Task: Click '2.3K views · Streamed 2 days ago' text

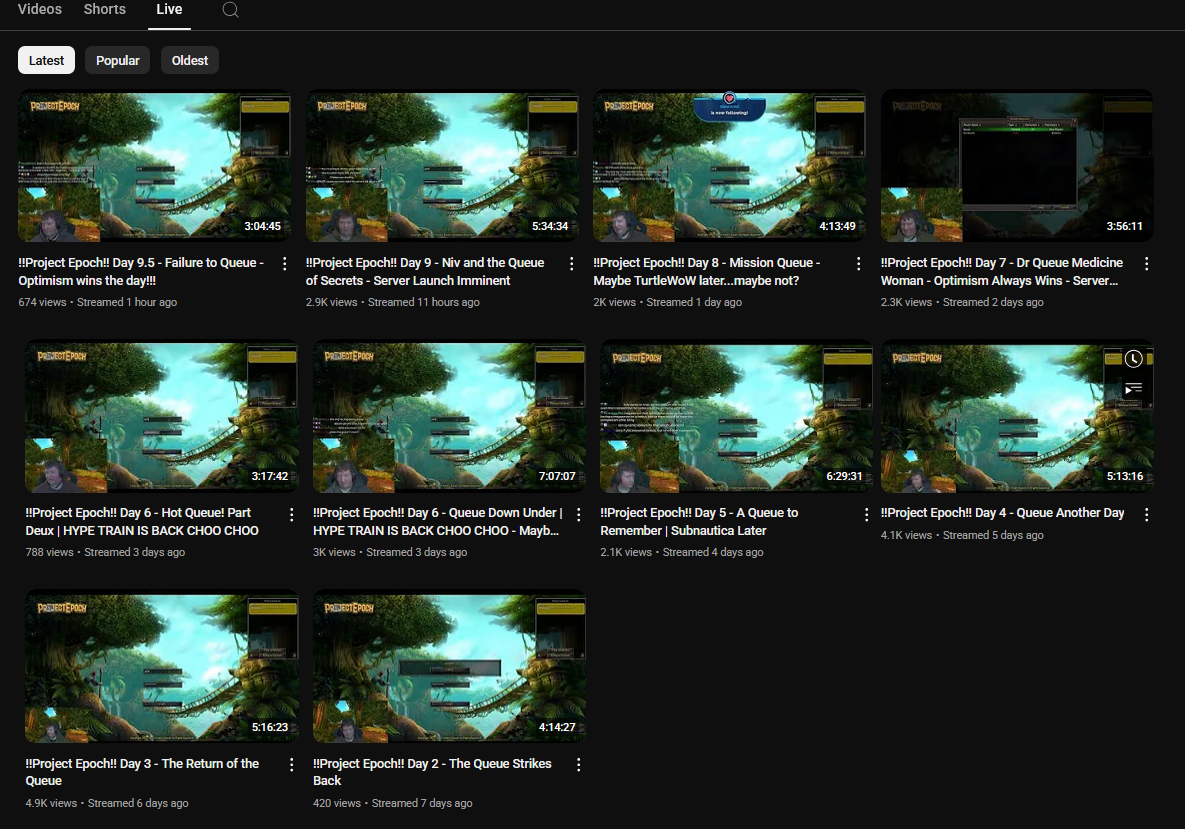Action: coord(962,302)
